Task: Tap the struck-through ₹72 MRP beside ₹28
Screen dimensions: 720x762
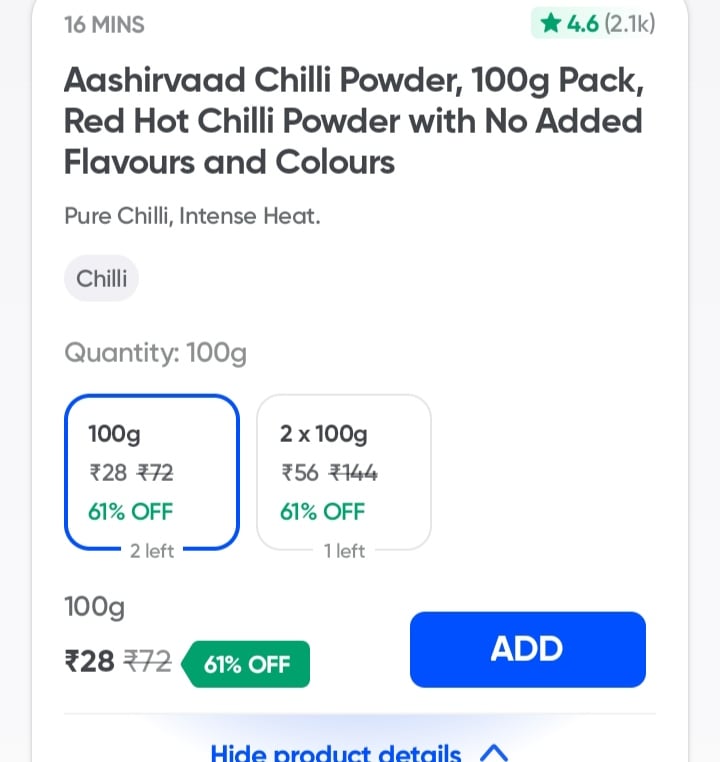Action: 147,661
